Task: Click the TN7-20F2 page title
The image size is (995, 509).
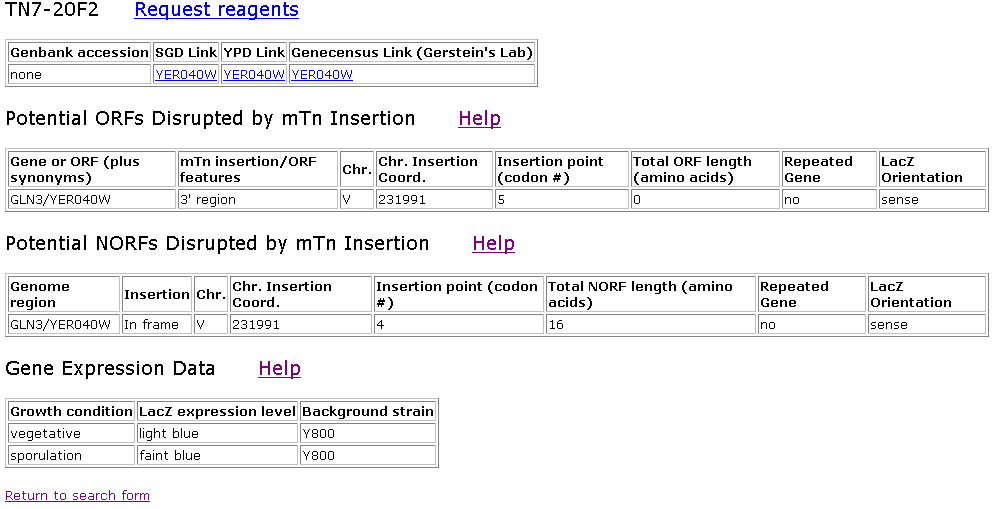Action: pos(52,10)
